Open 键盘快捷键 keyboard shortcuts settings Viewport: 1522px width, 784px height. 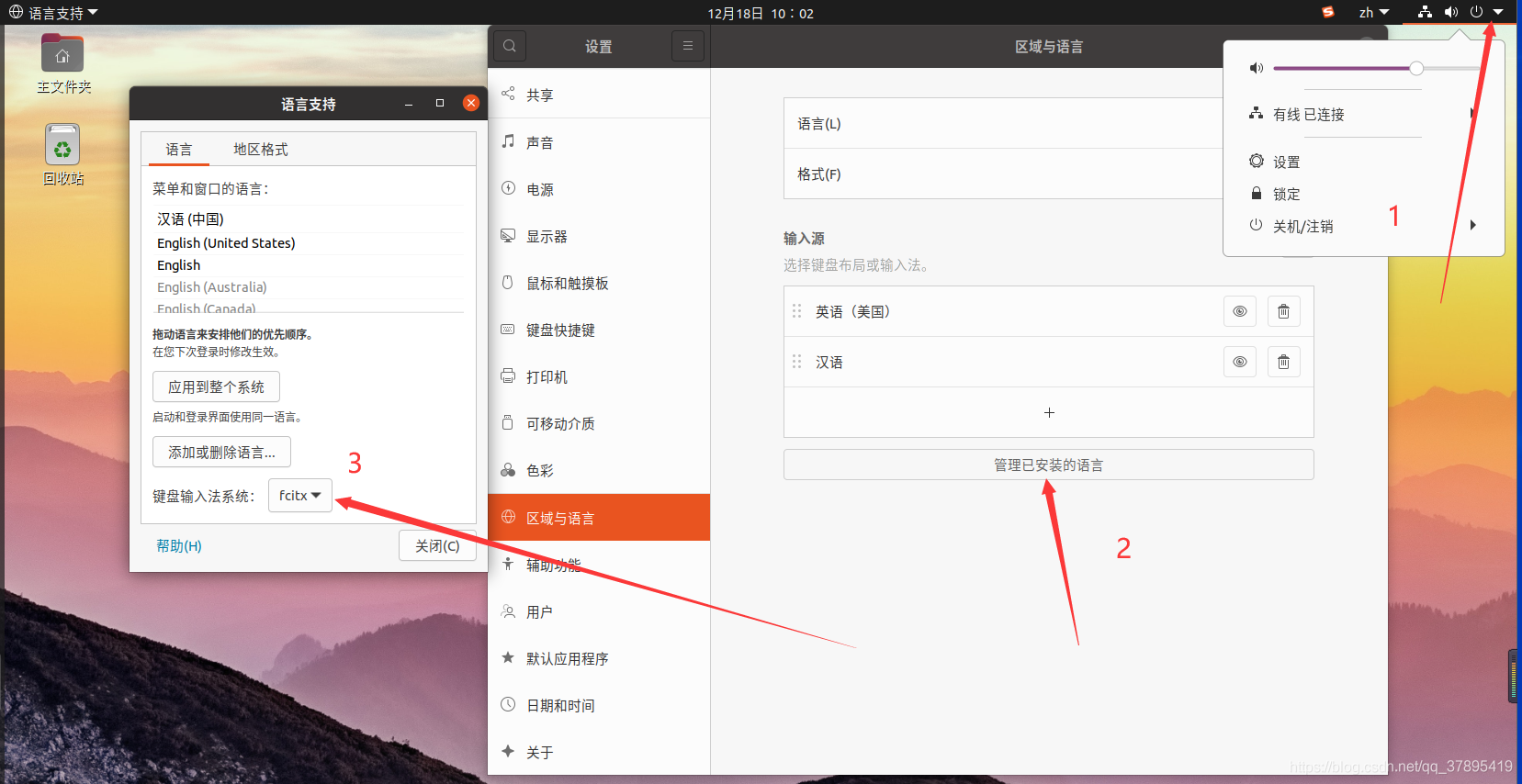click(x=599, y=330)
